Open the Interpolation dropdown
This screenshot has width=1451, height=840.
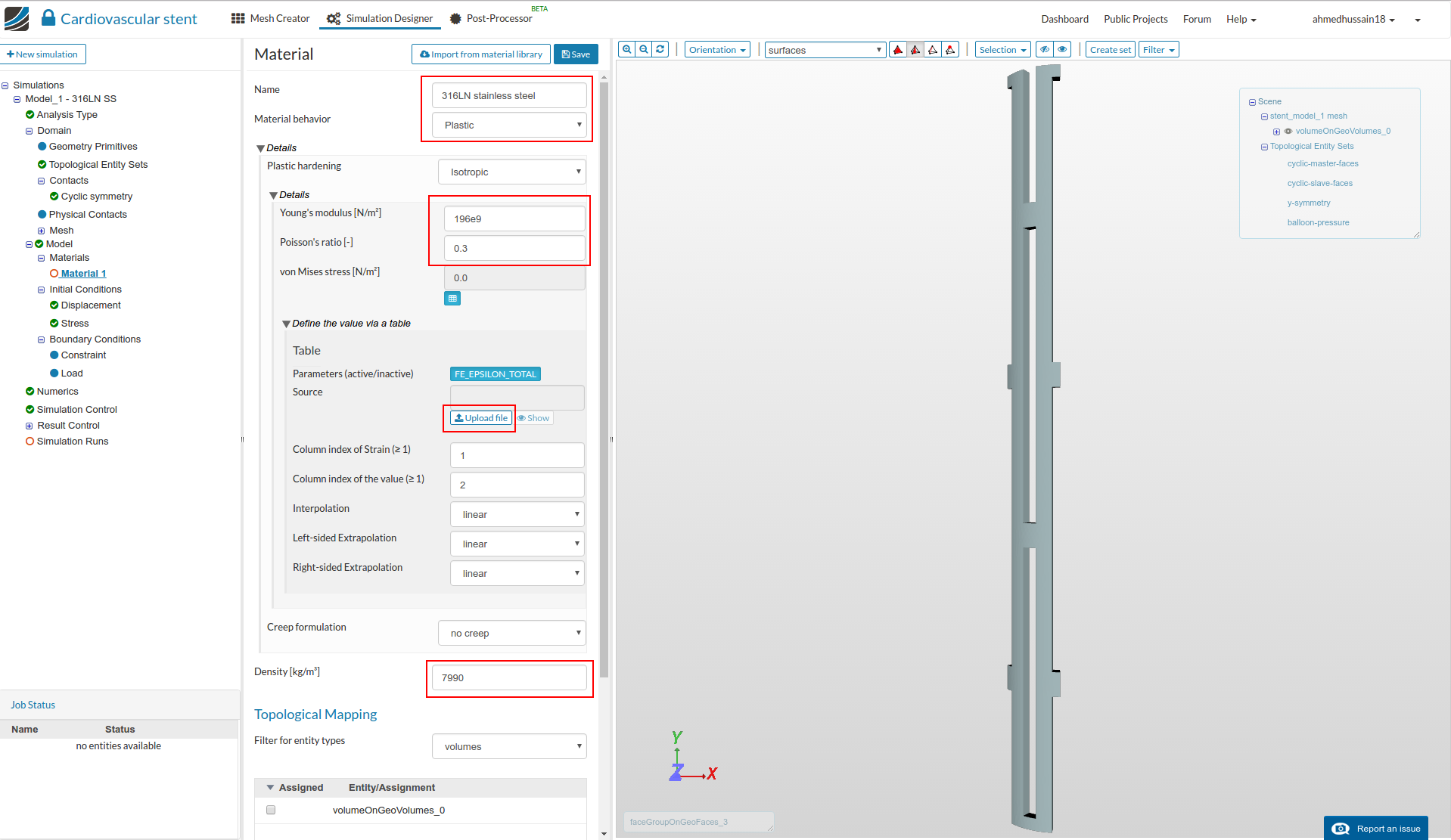coord(517,514)
